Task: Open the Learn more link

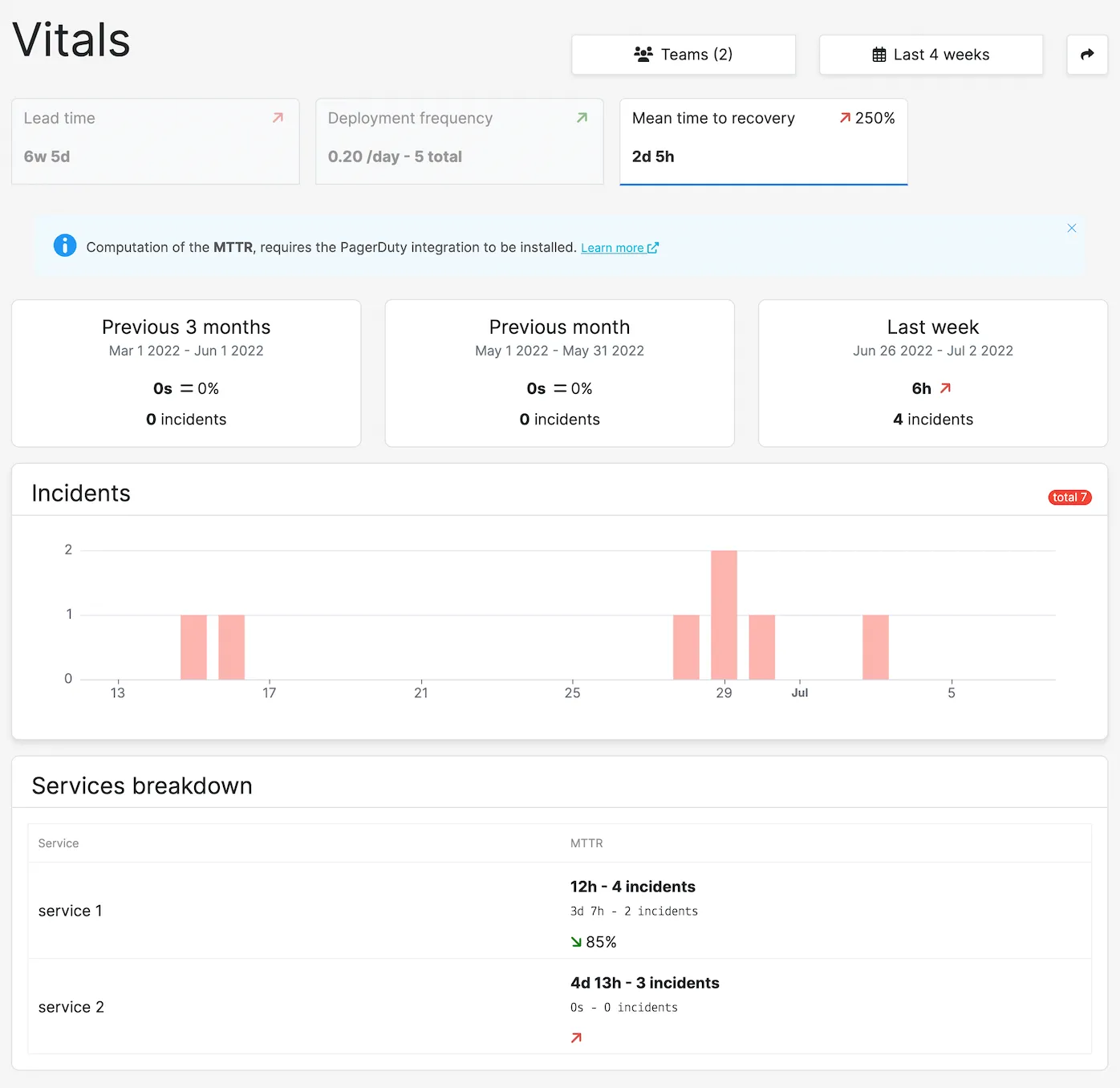Action: [619, 248]
